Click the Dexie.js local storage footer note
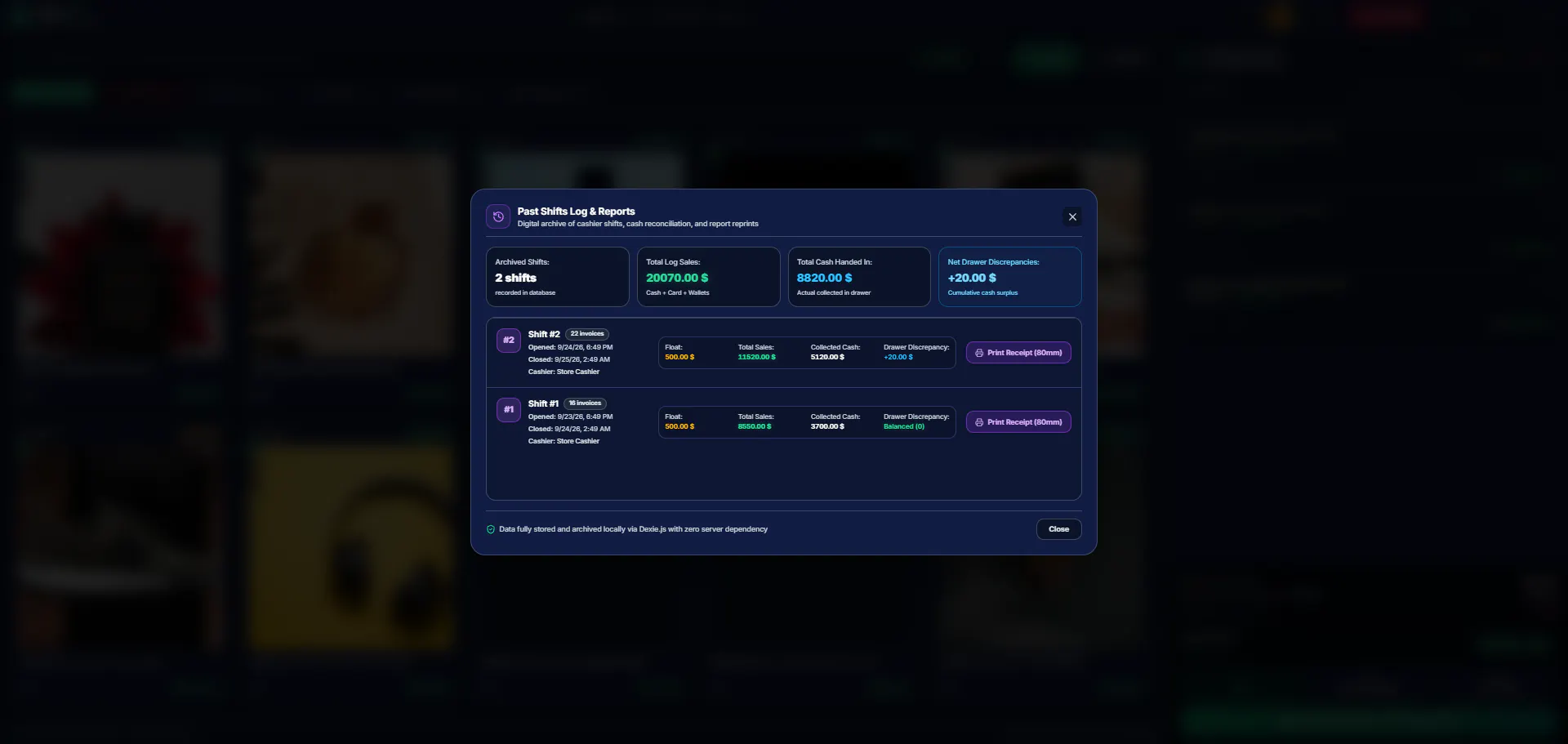The height and width of the screenshot is (744, 1568). pyautogui.click(x=633, y=529)
